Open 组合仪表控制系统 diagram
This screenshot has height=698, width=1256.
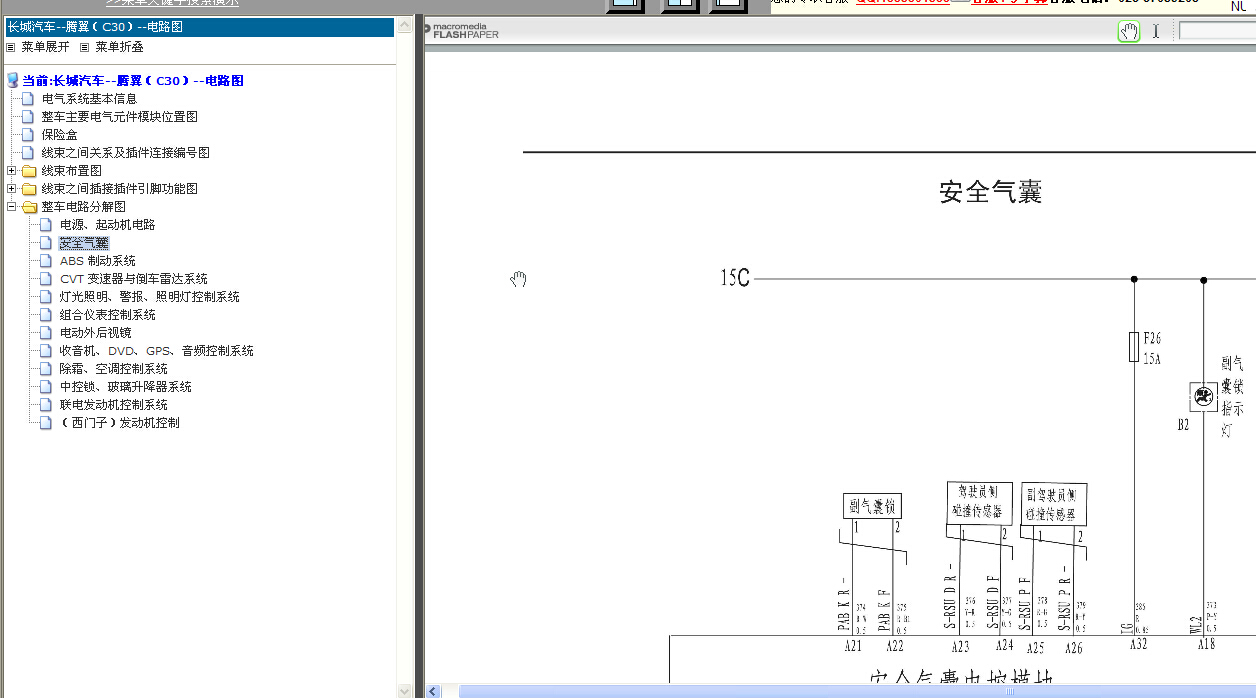(107, 315)
